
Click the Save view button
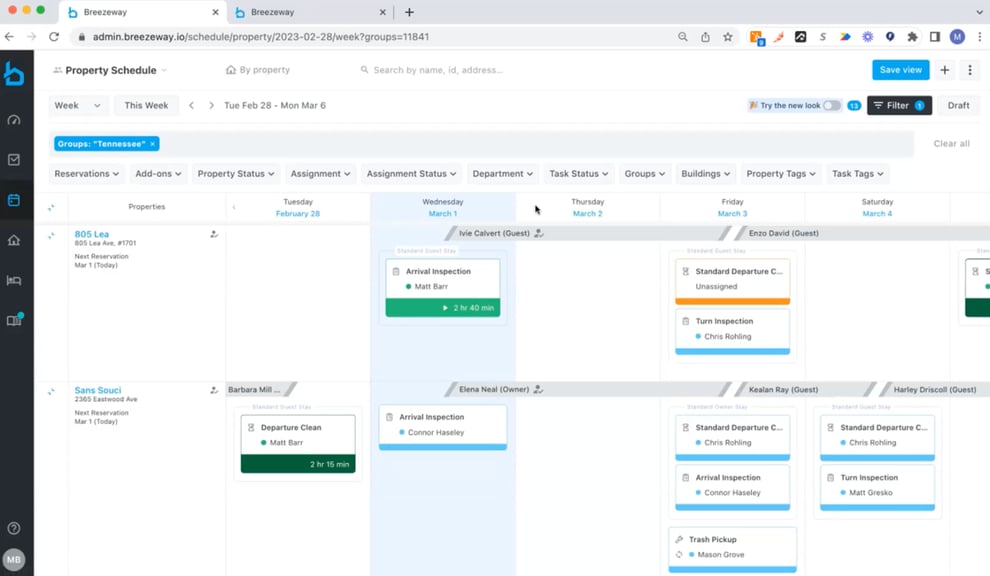coord(900,70)
